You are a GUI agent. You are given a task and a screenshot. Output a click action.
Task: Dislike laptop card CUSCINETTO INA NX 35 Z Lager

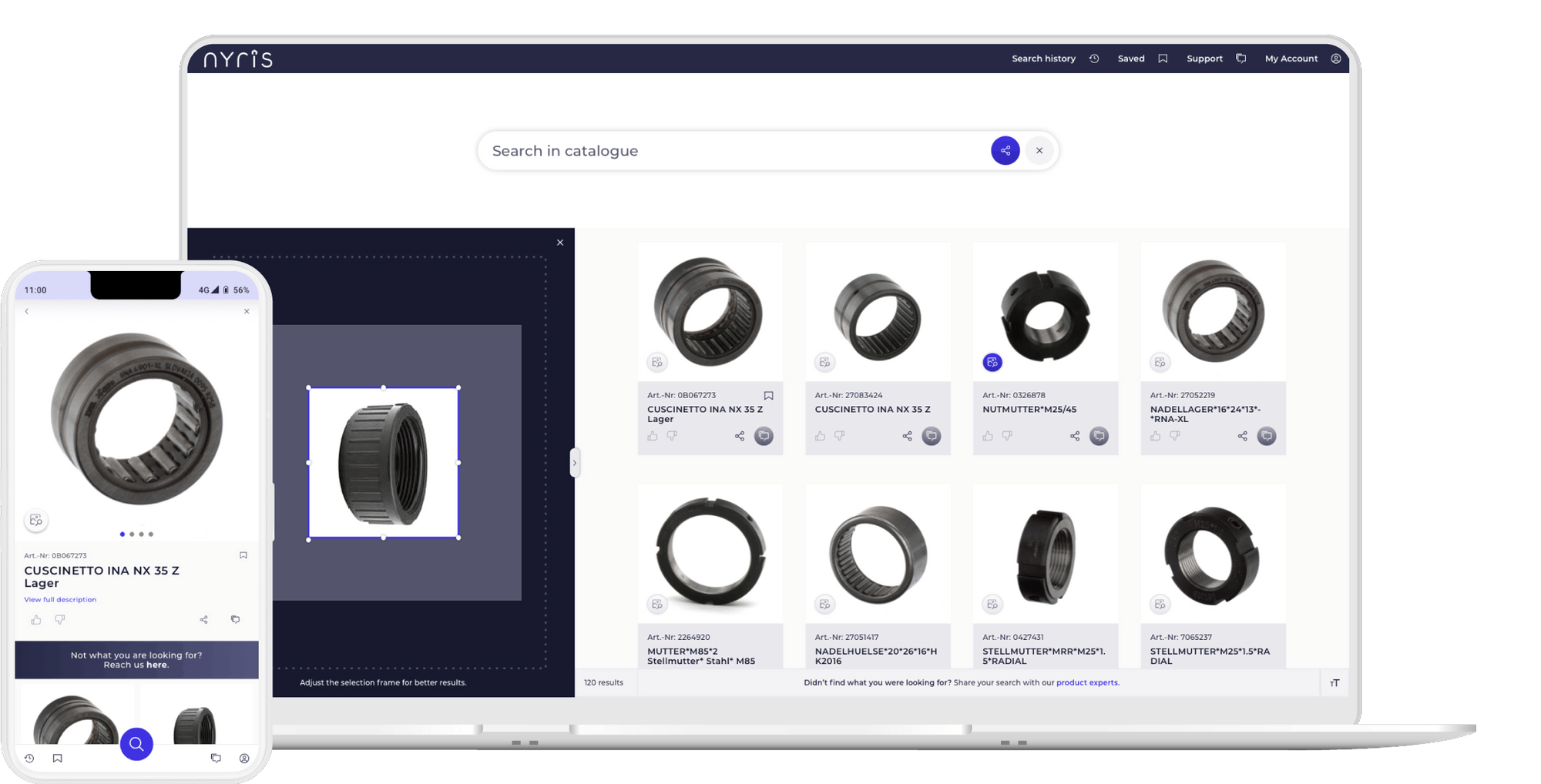[x=672, y=436]
